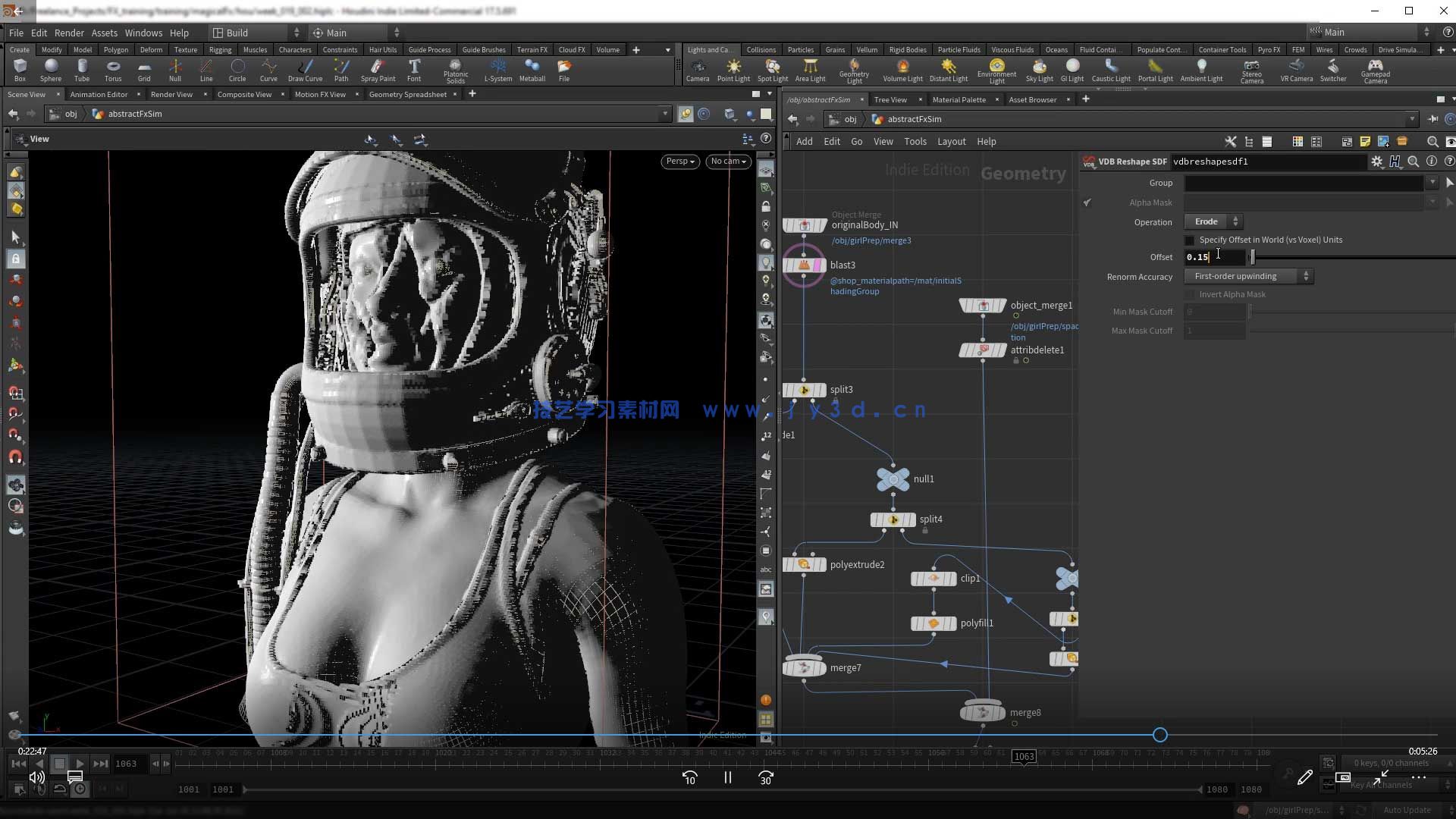Screen dimensions: 1456x819
Task: Click the Offset value slider
Action: [1254, 257]
